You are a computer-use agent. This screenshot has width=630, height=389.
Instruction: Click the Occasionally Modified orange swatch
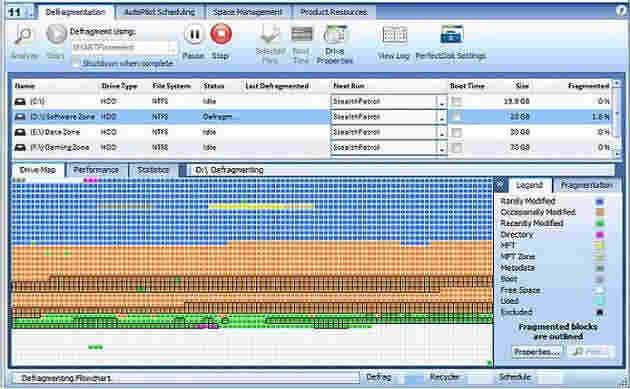click(x=599, y=212)
